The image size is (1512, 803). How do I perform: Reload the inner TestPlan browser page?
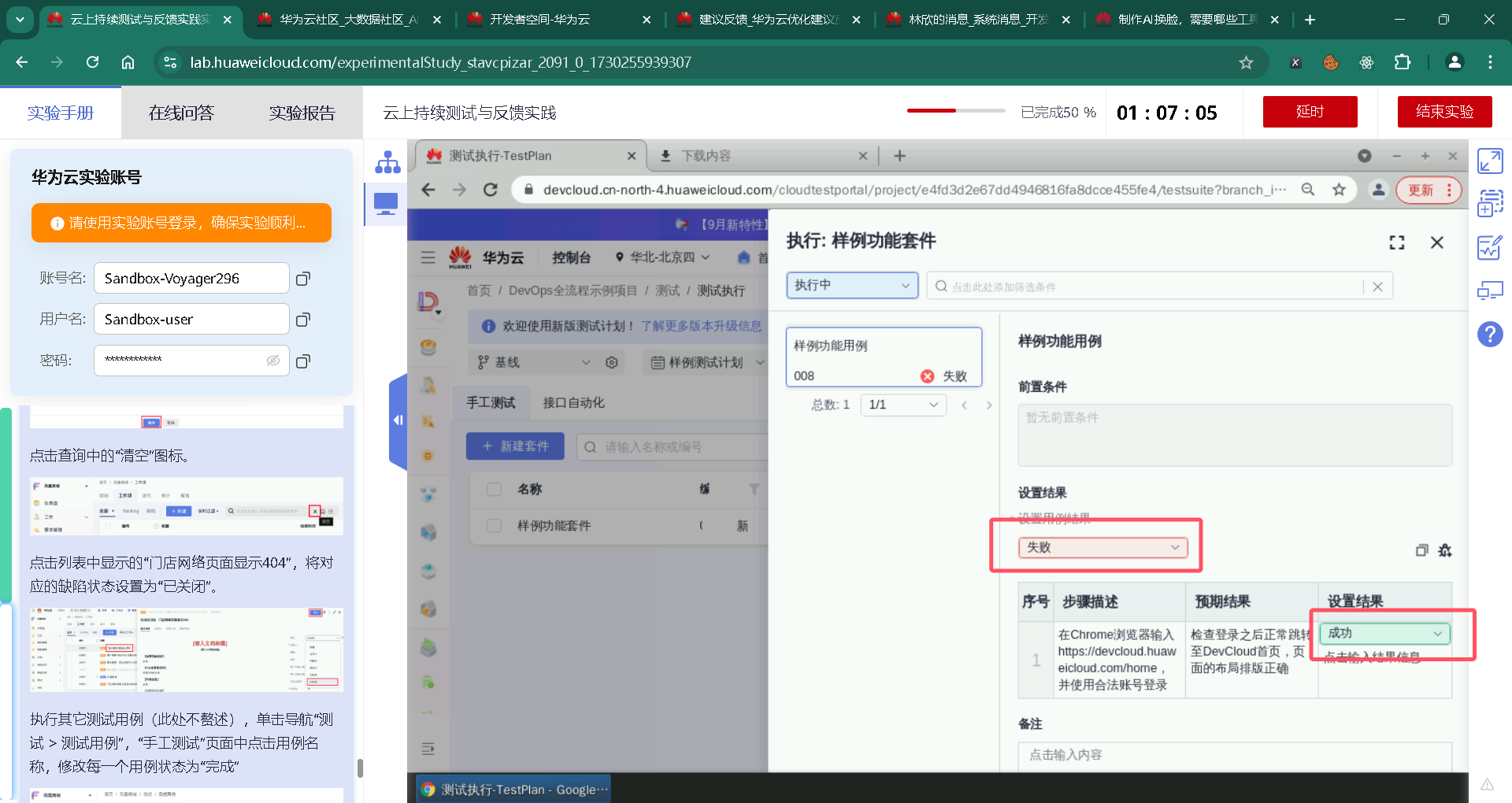point(490,190)
